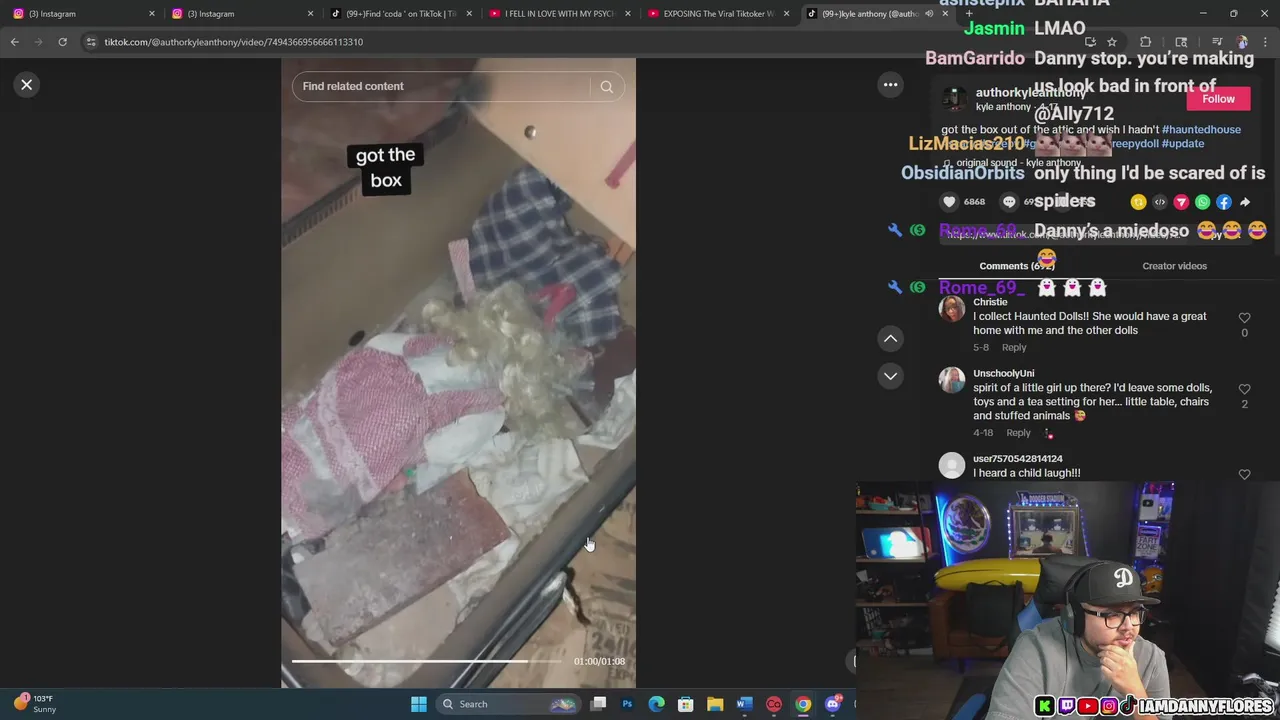This screenshot has width=1280, height=720.
Task: Open Task View on the taskbar
Action: [598, 704]
